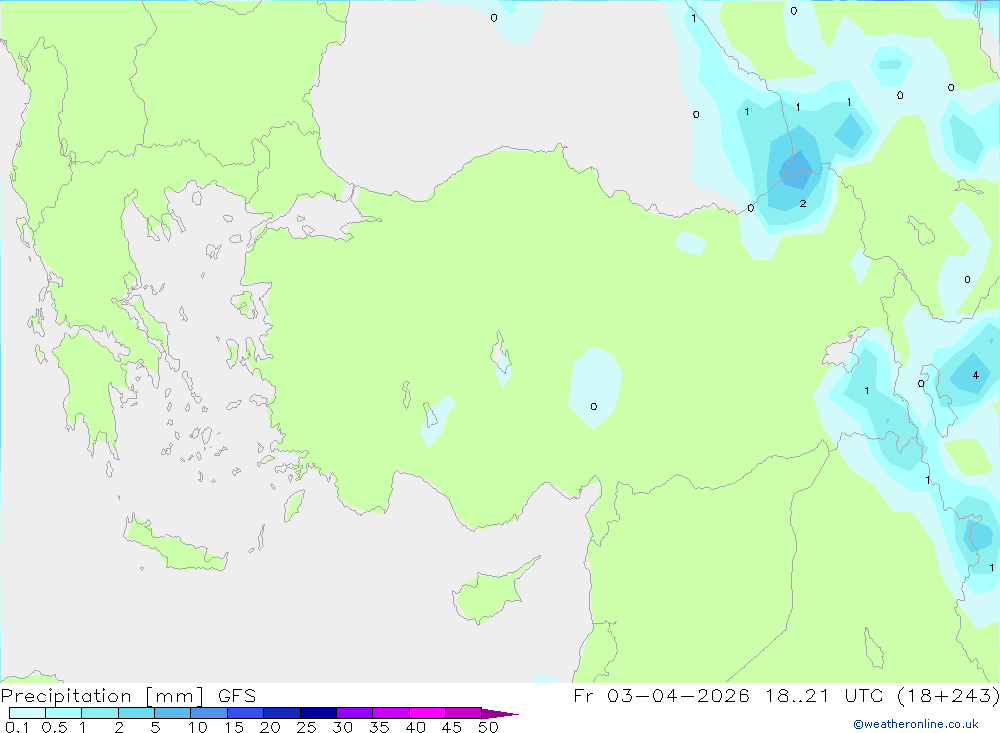Click the 10–15 mm blue legend swatch

(209, 713)
